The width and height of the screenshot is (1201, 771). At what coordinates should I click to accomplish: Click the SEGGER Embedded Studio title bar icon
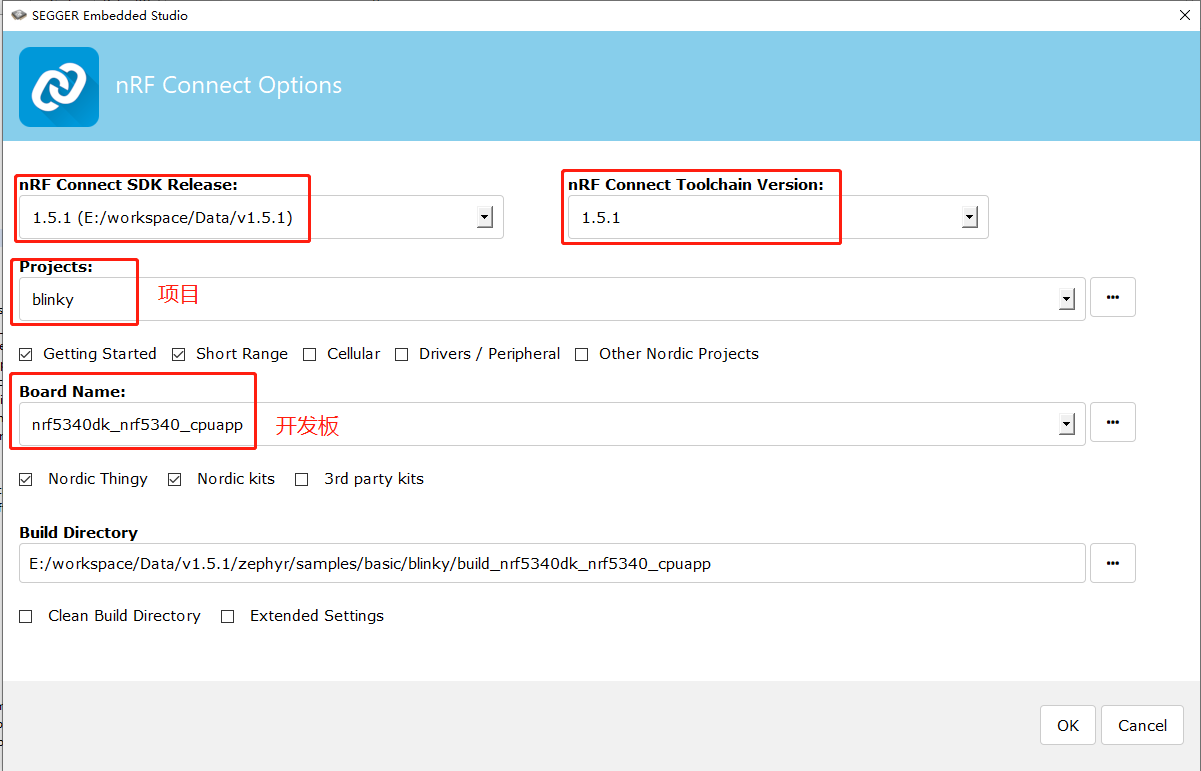(x=18, y=15)
